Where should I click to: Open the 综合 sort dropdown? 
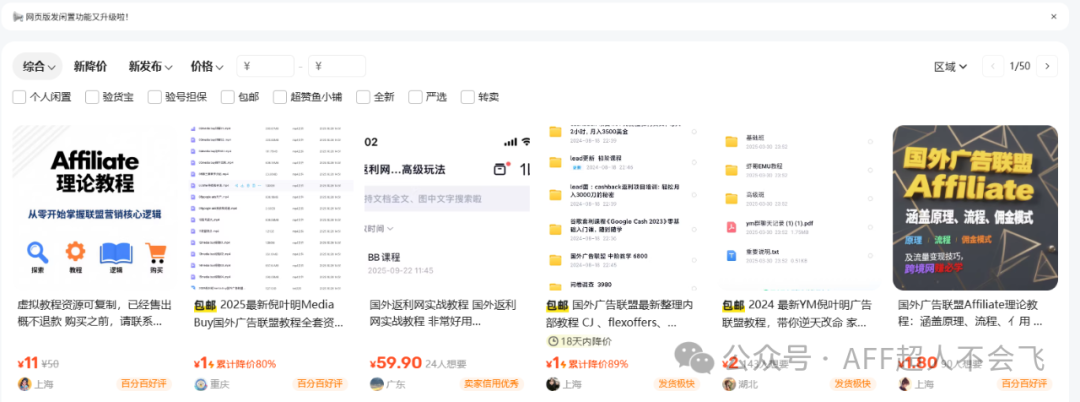[x=38, y=67]
